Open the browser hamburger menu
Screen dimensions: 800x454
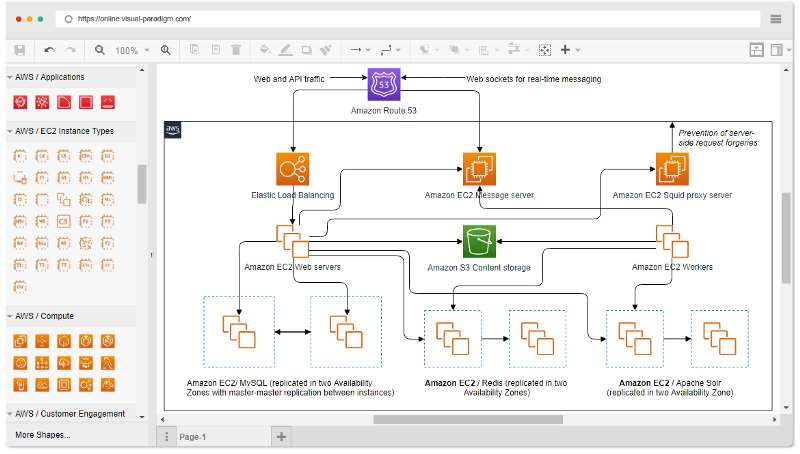click(777, 19)
